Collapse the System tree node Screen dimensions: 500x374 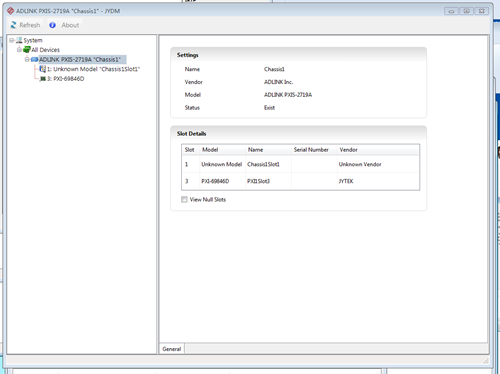click(x=11, y=40)
